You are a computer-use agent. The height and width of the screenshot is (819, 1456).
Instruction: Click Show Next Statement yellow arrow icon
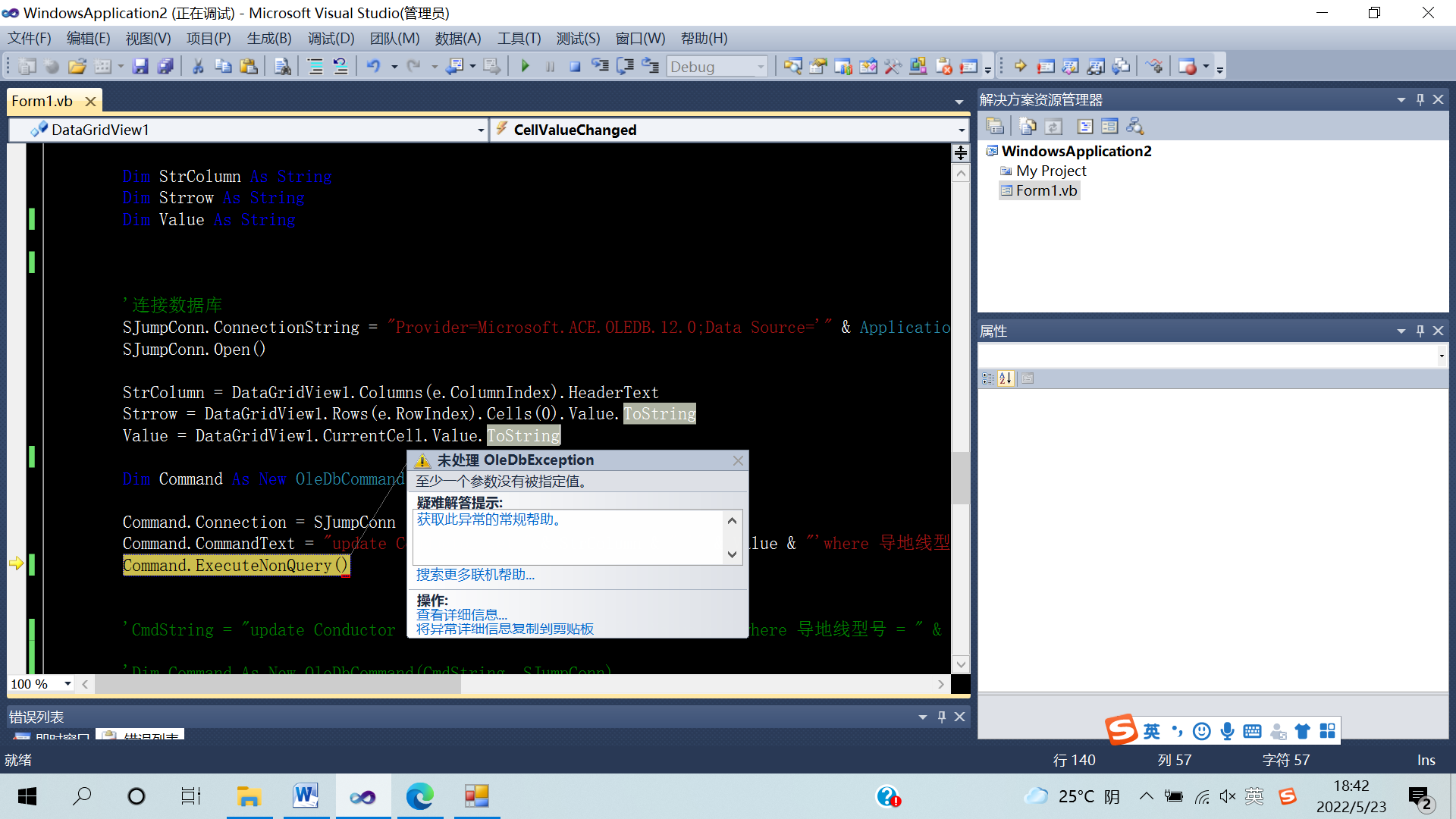click(1020, 67)
